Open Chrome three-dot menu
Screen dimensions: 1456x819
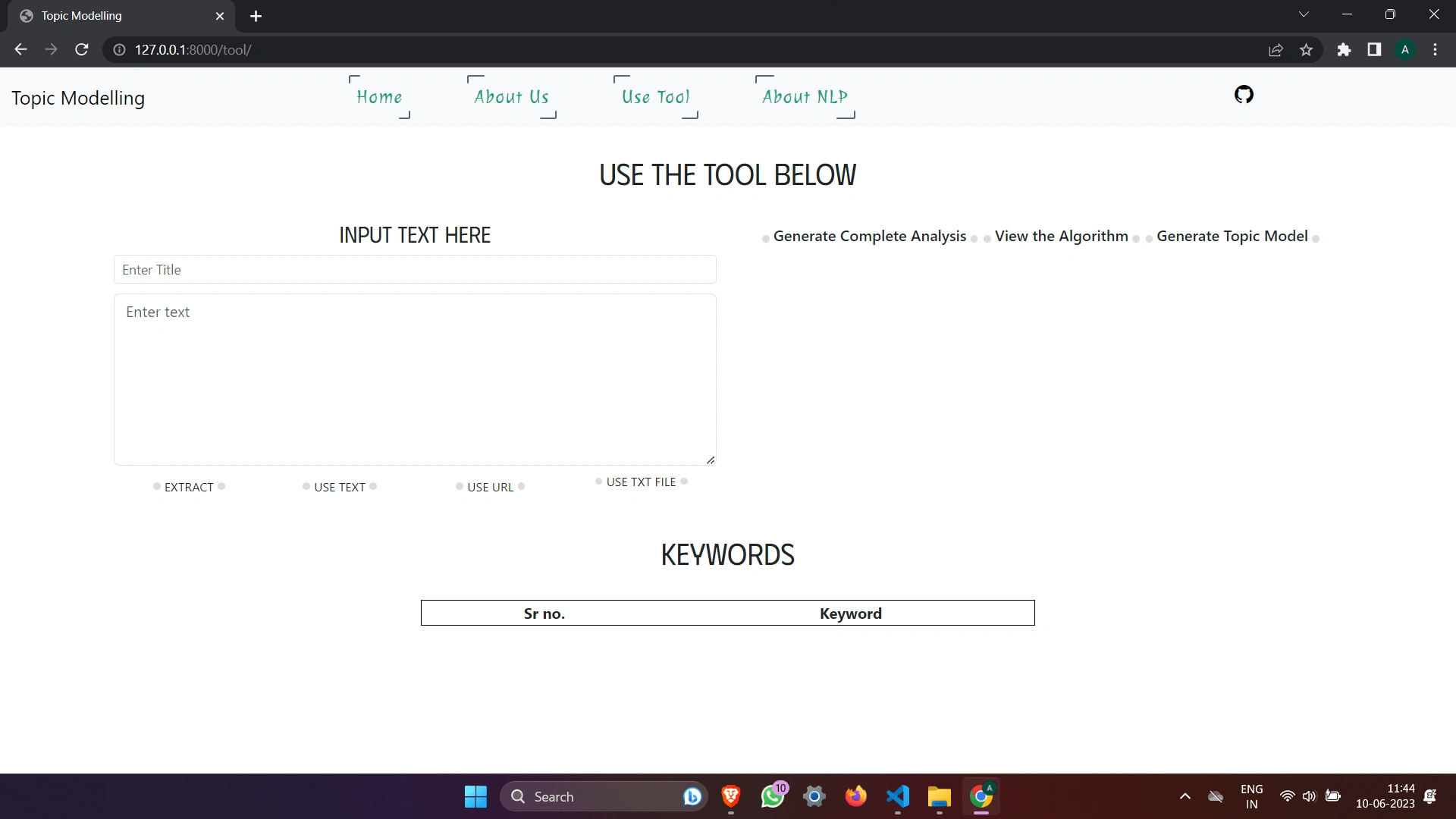(x=1435, y=49)
